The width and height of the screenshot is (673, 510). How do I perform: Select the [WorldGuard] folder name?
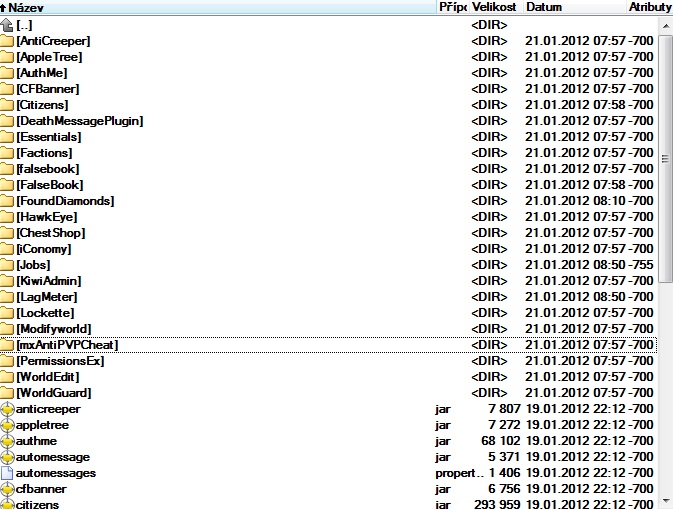(x=54, y=393)
